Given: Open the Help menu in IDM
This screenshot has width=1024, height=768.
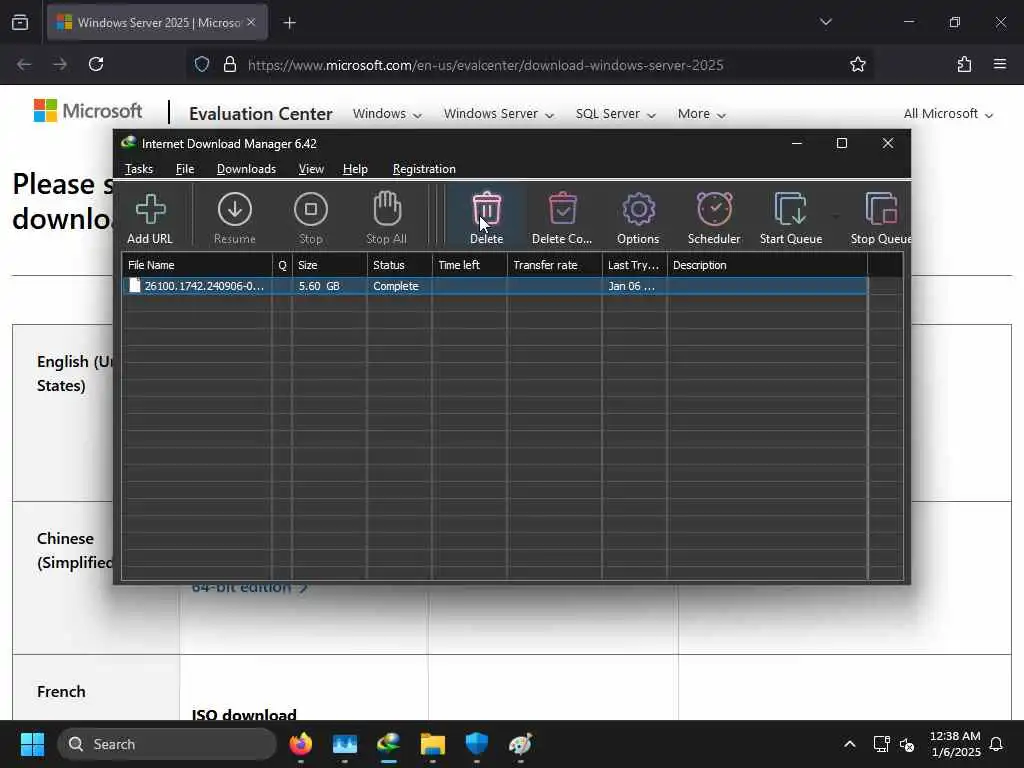Looking at the screenshot, I should click(355, 168).
